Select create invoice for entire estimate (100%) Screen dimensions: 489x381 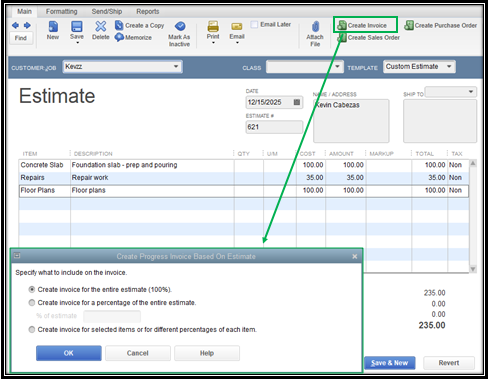(32, 289)
